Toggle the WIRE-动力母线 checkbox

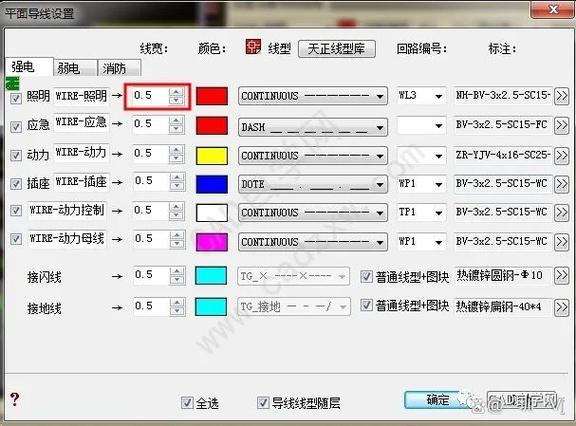[15, 239]
